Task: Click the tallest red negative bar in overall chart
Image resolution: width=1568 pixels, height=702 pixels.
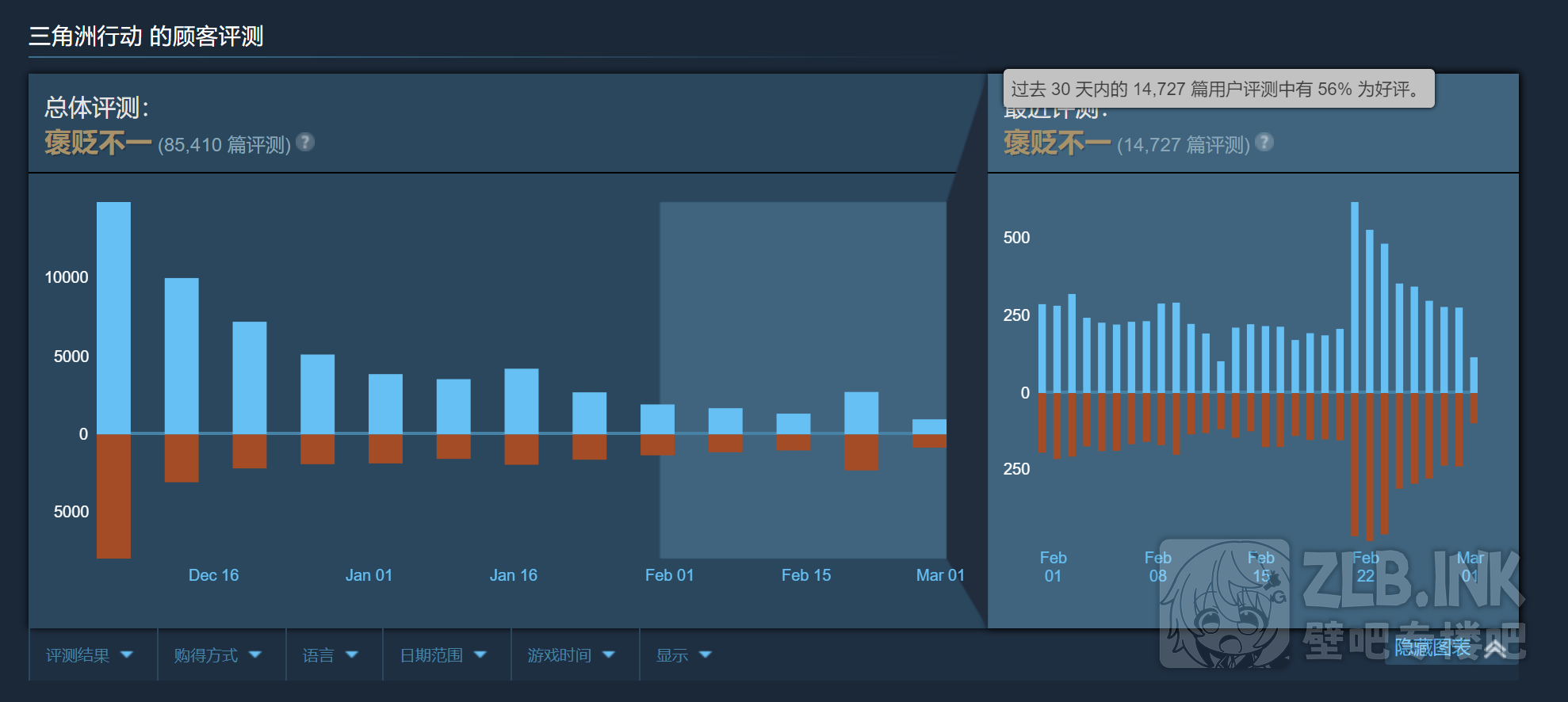Action: (x=113, y=496)
